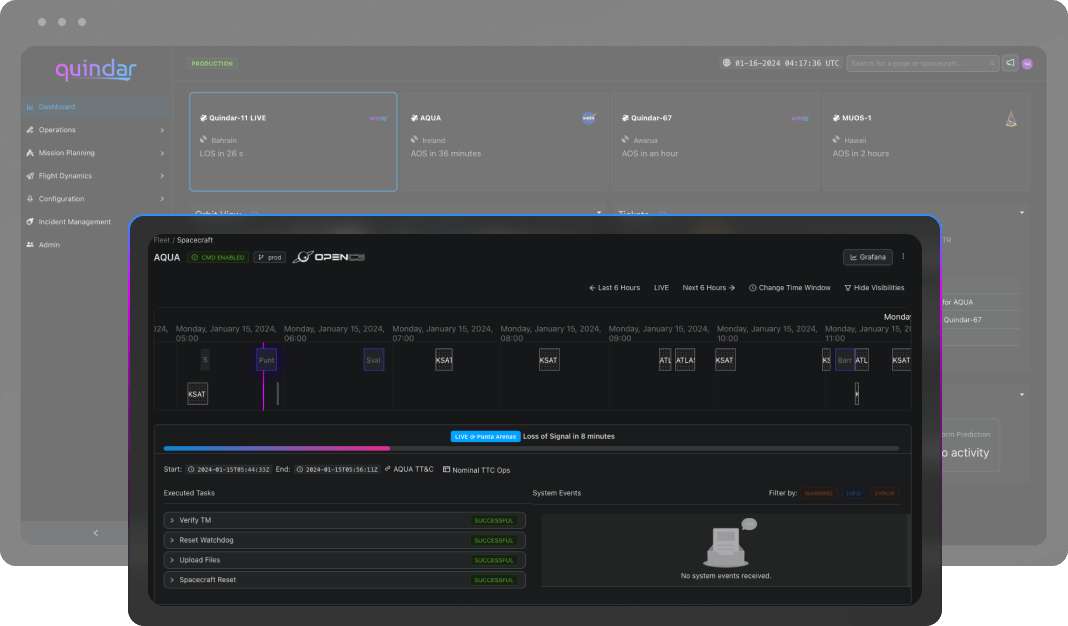Toggle the CMD ENABLED badge
The width and height of the screenshot is (1068, 626).
[218, 257]
